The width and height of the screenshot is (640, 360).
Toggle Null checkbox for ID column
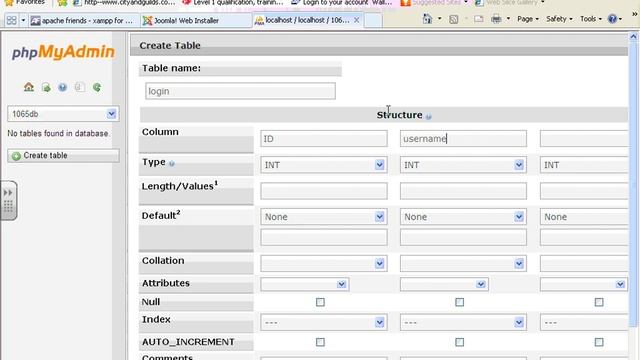(x=320, y=302)
